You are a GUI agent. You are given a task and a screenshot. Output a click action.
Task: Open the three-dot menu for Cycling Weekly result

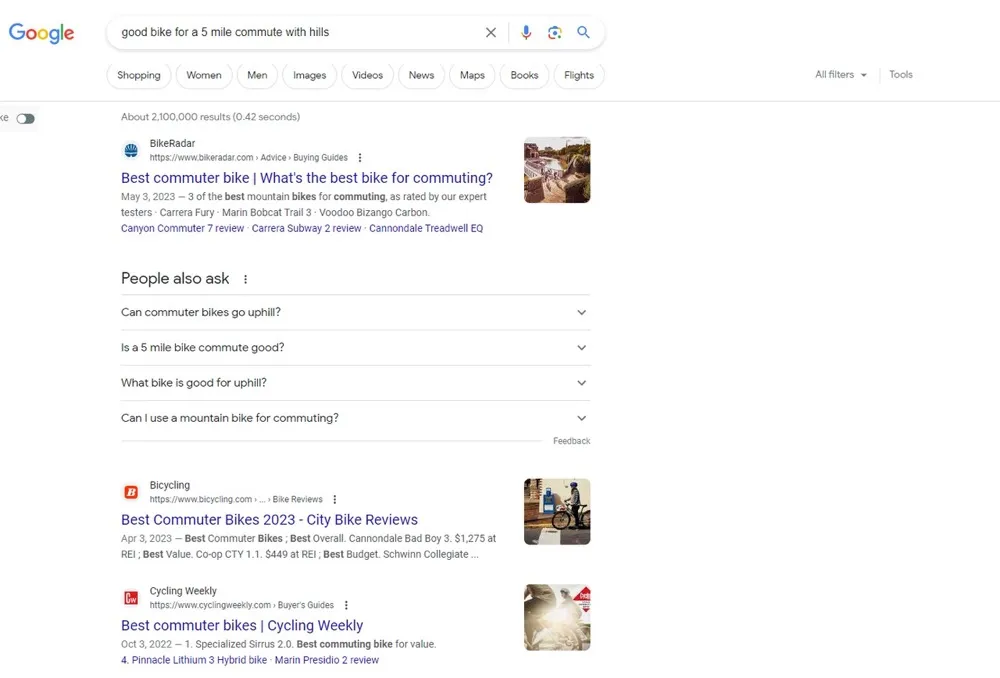click(346, 605)
